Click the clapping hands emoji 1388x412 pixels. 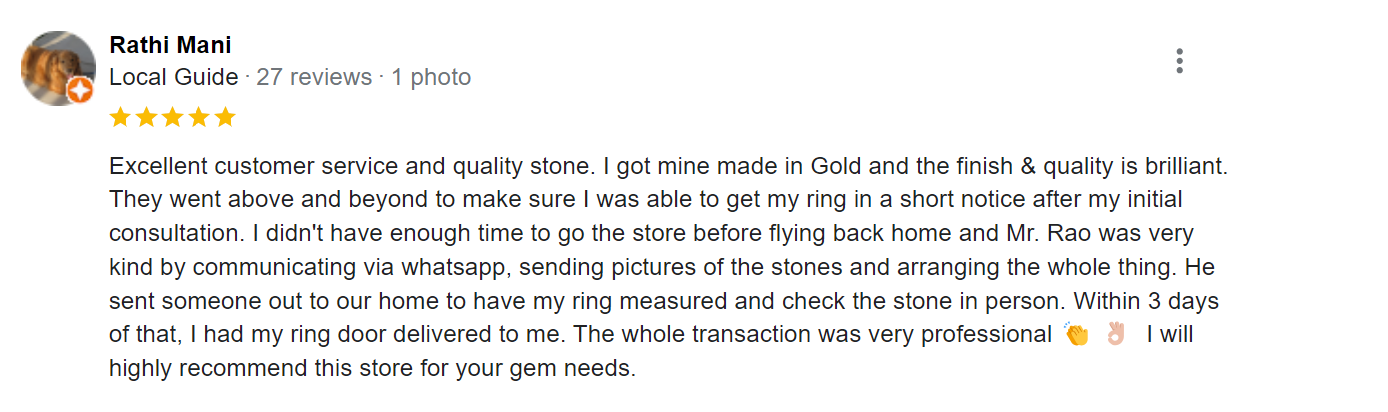1076,334
